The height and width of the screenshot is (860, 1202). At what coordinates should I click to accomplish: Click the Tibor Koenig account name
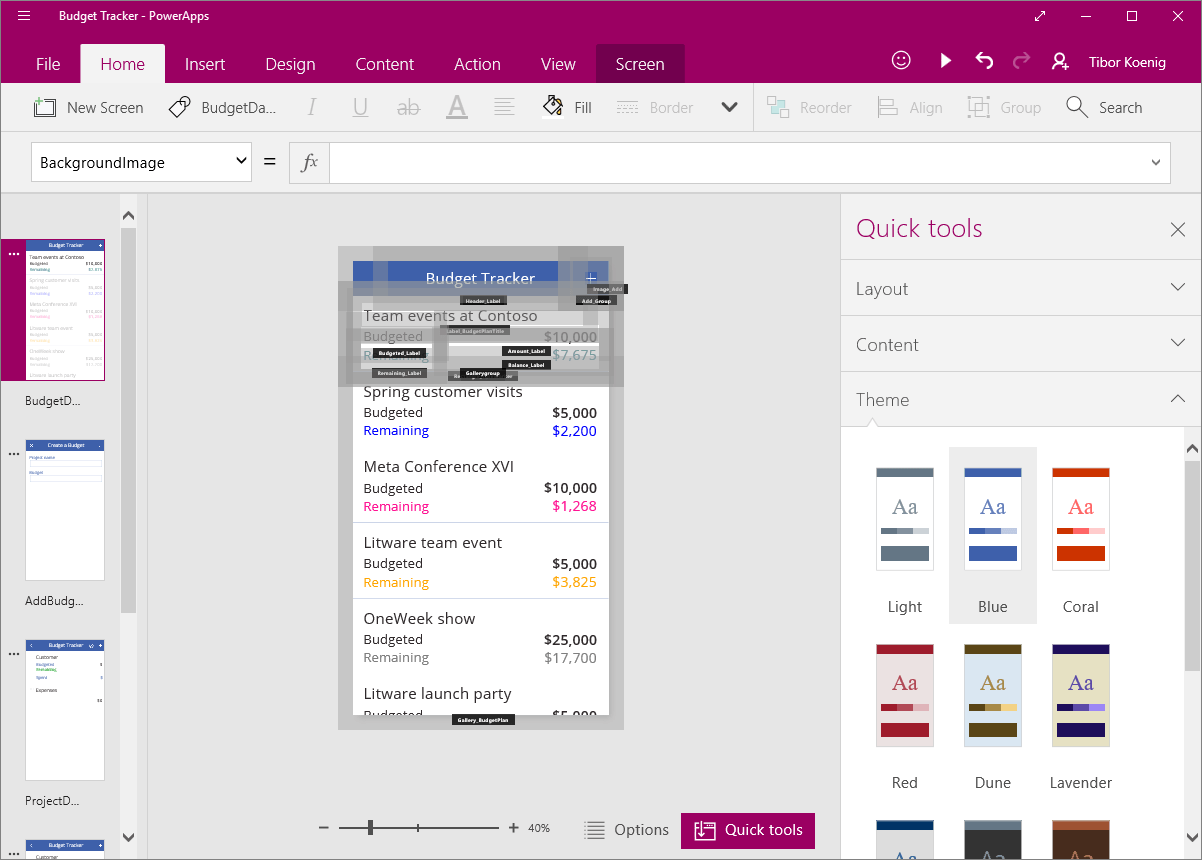[x=1127, y=62]
